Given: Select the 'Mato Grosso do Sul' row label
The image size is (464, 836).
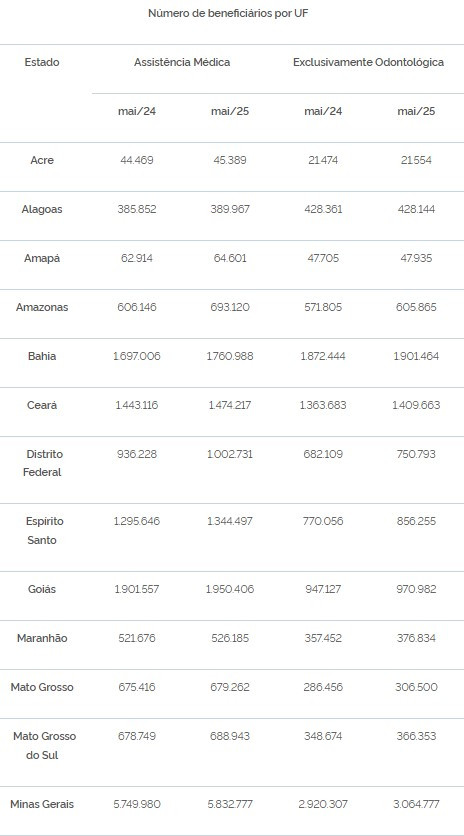Looking at the screenshot, I should pyautogui.click(x=44, y=746).
